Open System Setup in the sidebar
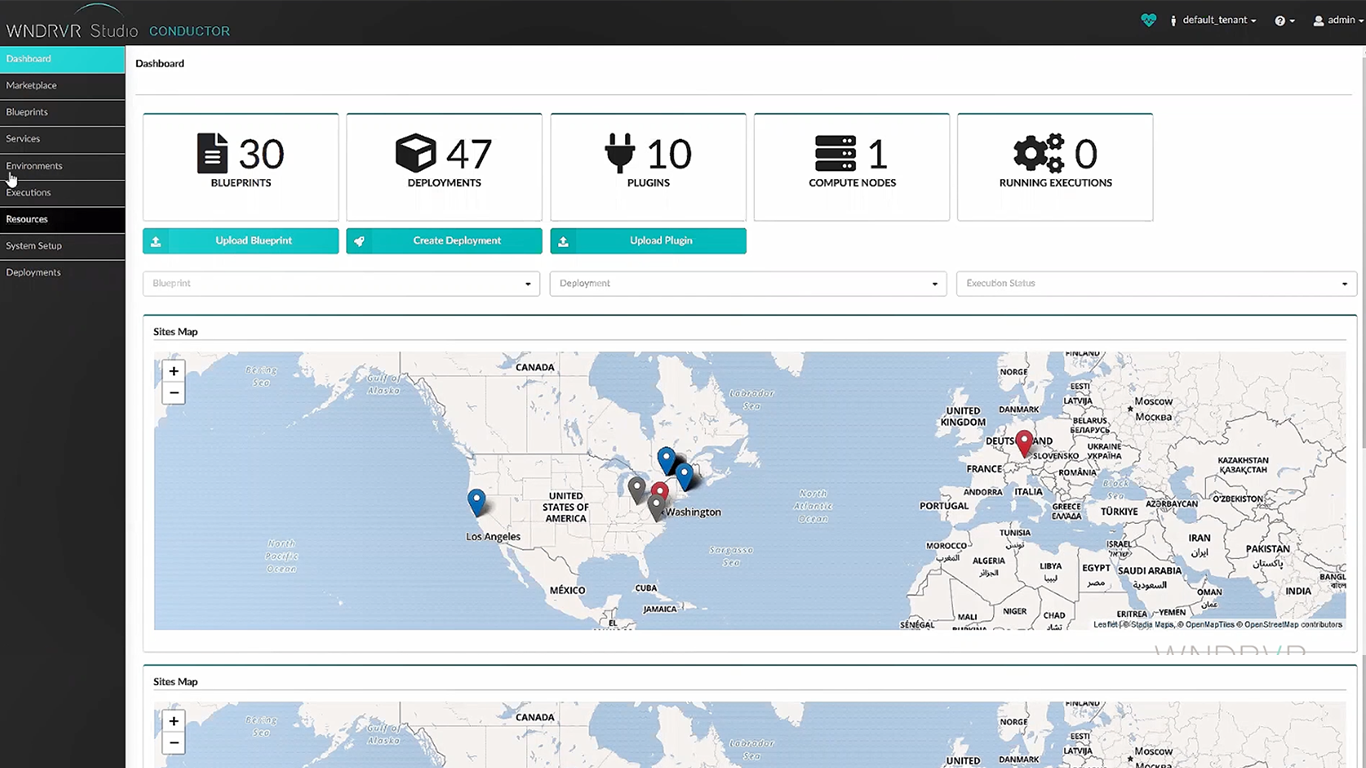This screenshot has width=1366, height=768. (62, 246)
